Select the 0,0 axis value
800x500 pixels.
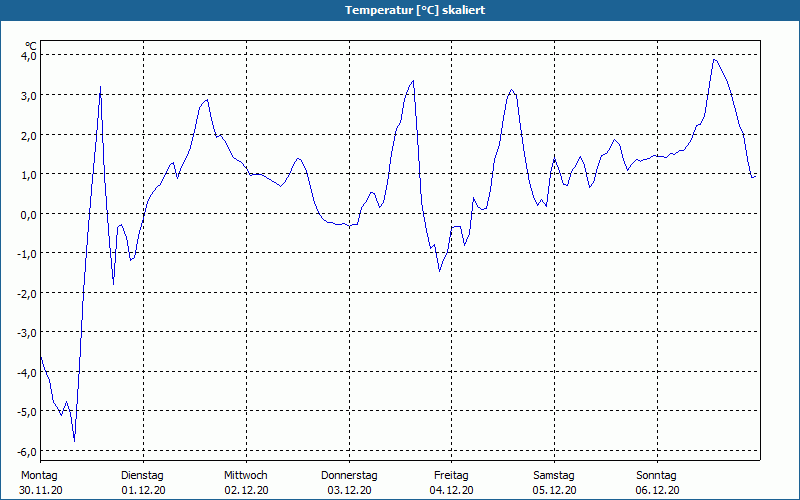29,214
